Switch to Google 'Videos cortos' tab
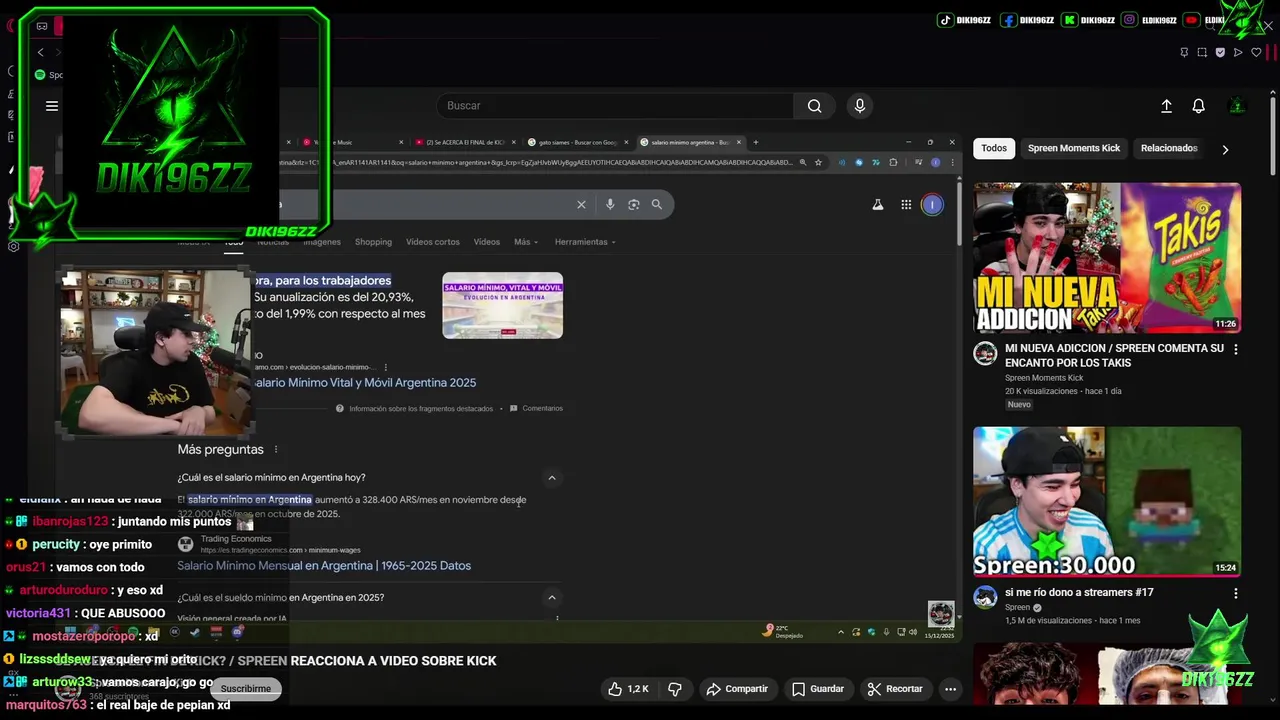 click(433, 242)
